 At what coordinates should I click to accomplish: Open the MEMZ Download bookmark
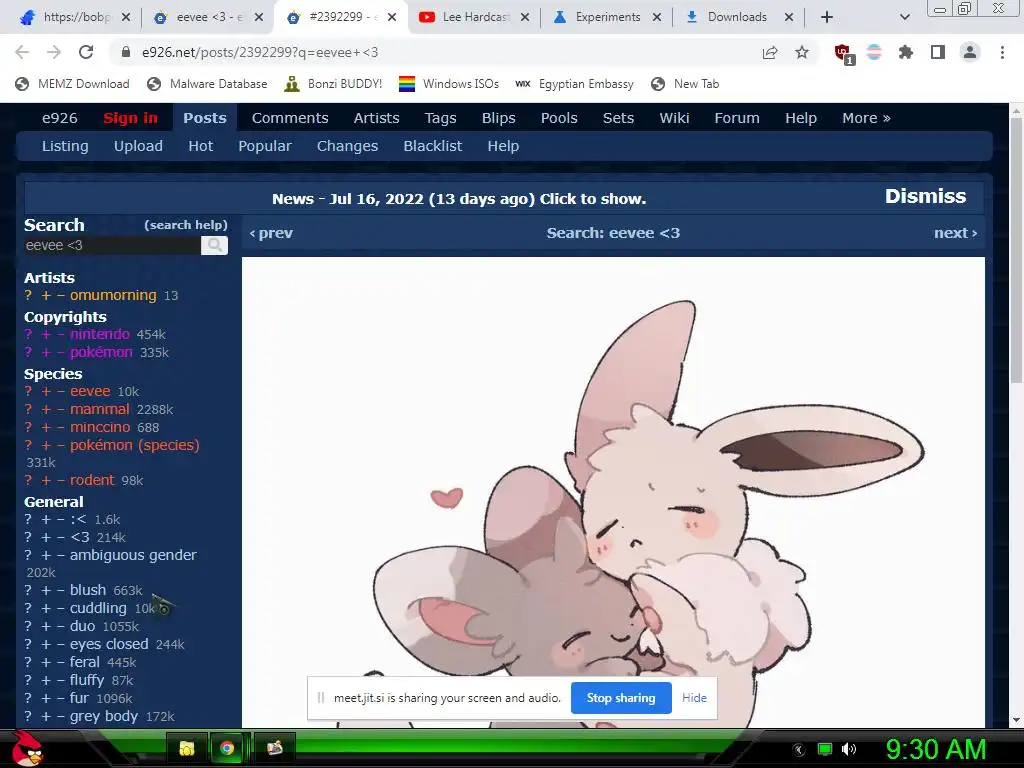tap(72, 84)
